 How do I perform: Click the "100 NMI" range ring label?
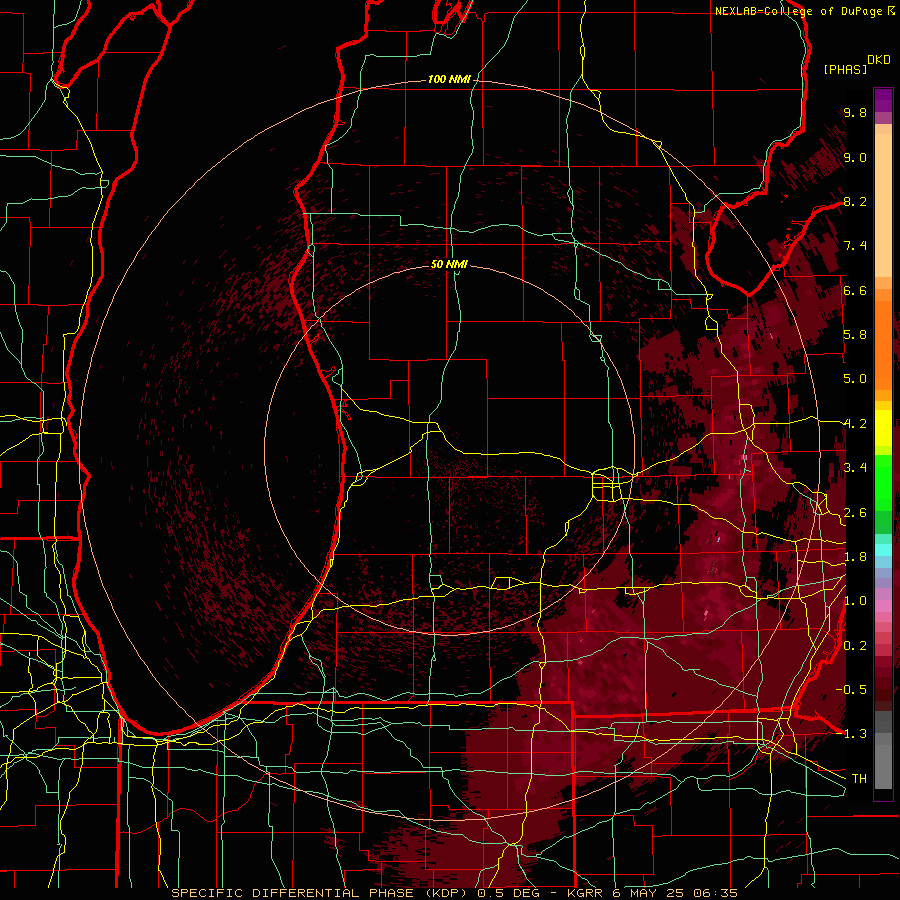click(449, 79)
